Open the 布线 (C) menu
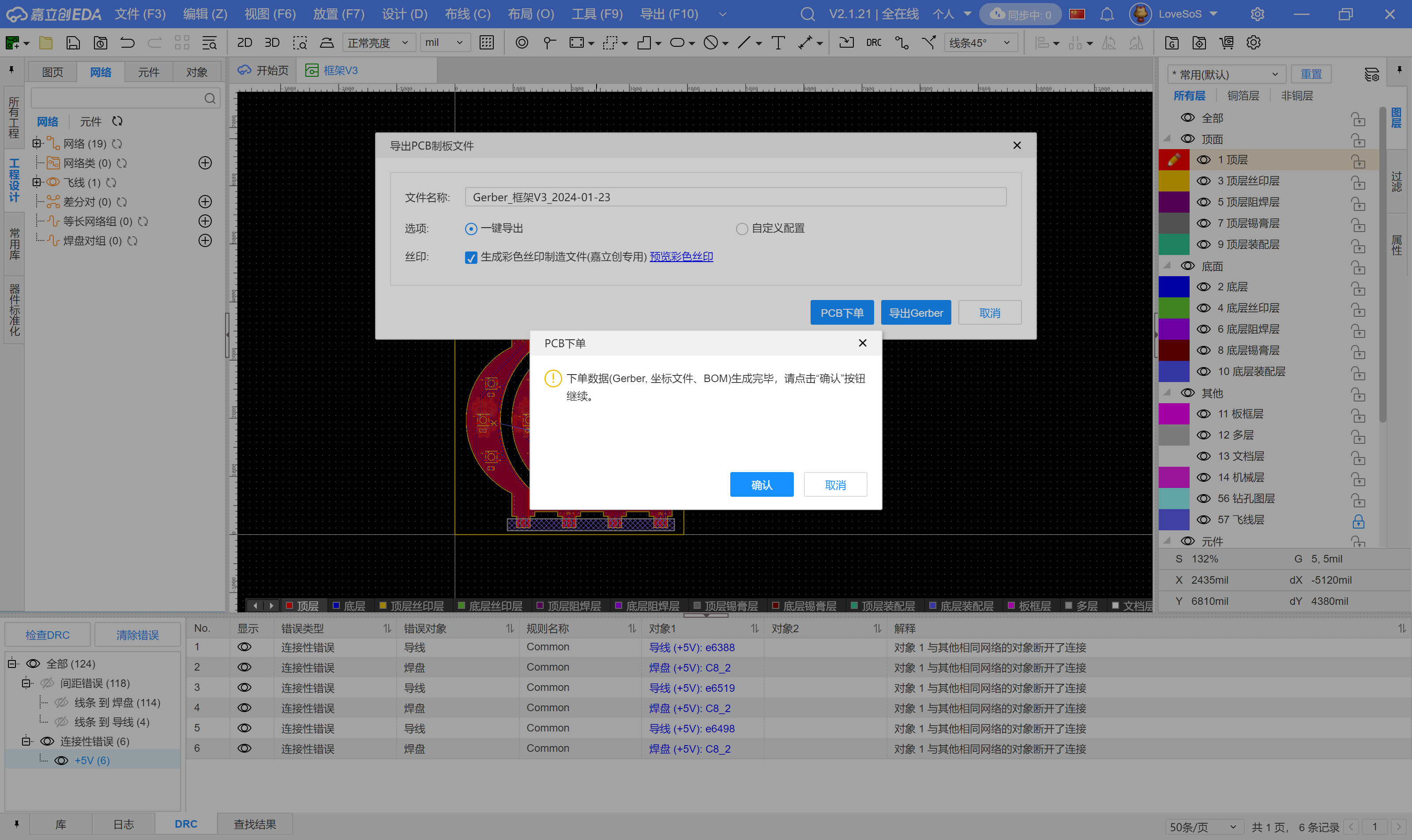 tap(467, 14)
